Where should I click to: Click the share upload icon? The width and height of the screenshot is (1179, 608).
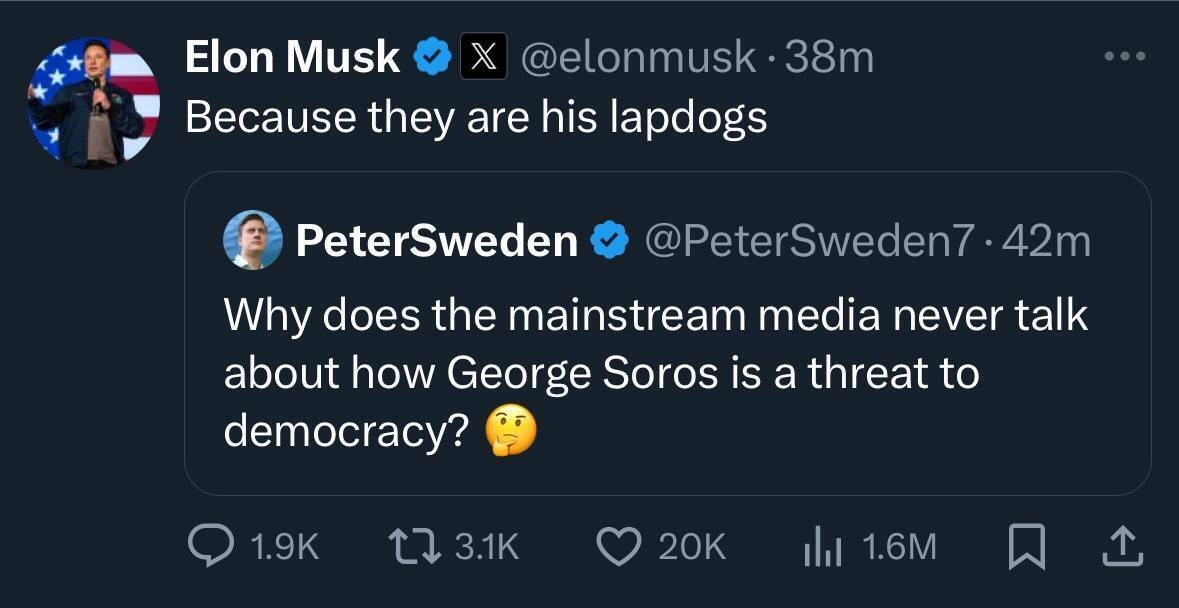[1122, 545]
